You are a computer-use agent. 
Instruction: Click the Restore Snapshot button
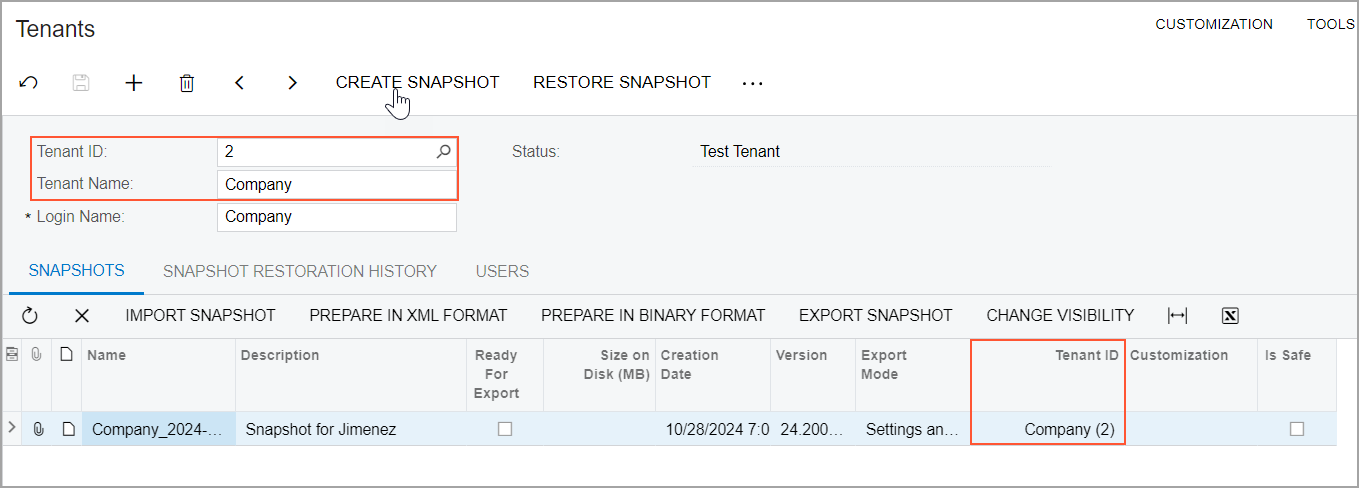(622, 82)
